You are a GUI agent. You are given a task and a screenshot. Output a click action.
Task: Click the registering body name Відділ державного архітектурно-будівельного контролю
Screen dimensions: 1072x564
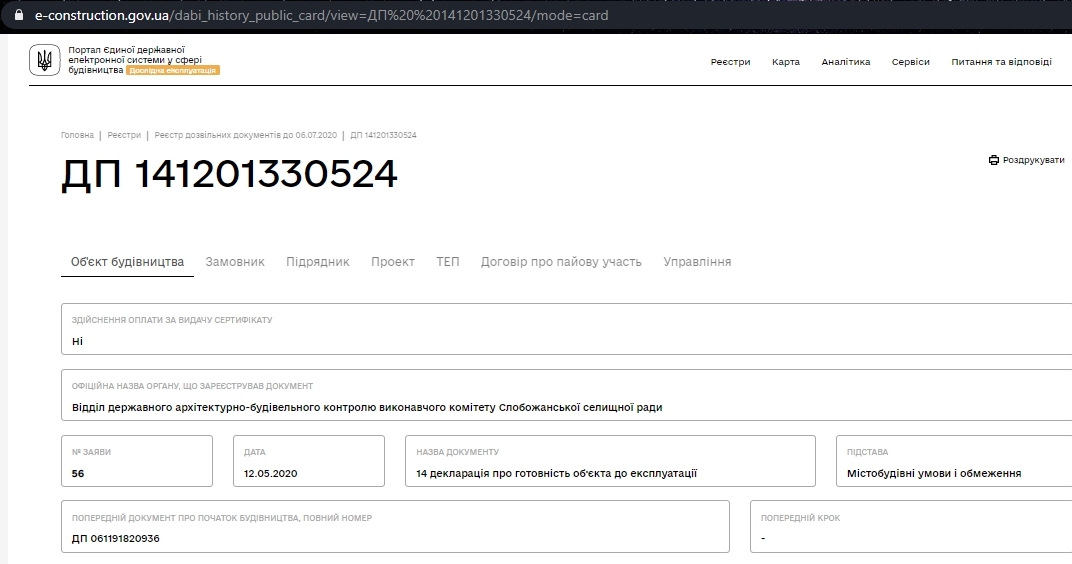tap(367, 407)
